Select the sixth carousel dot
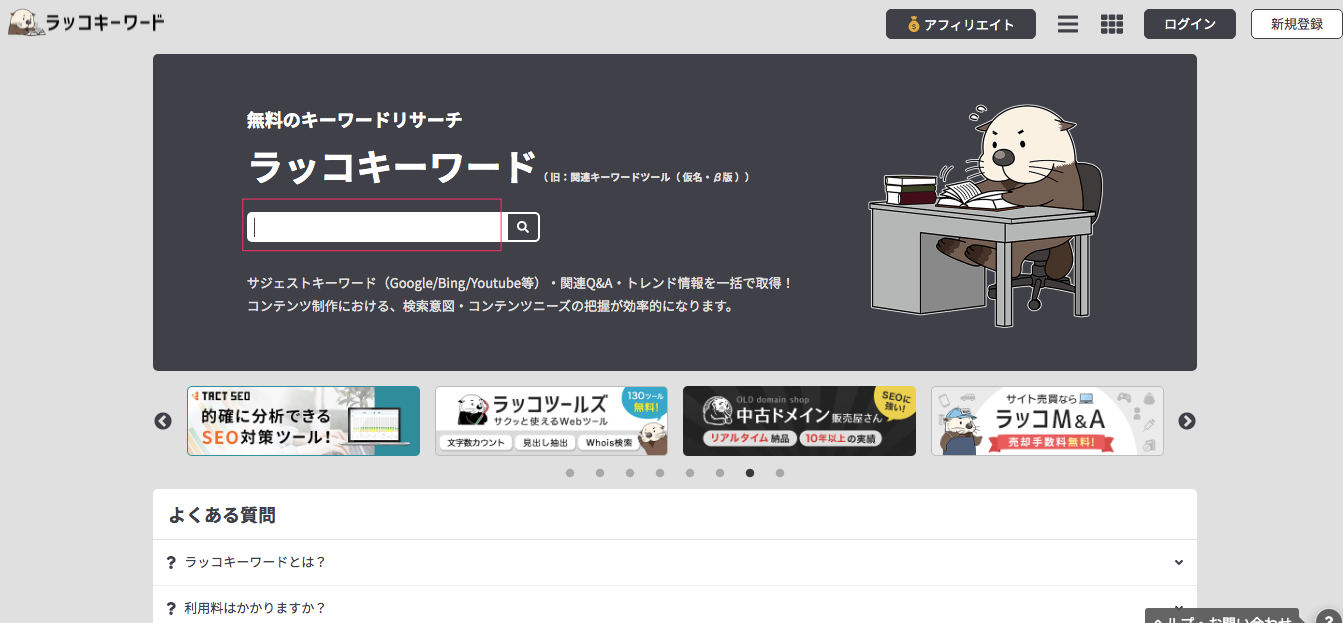 coord(720,473)
